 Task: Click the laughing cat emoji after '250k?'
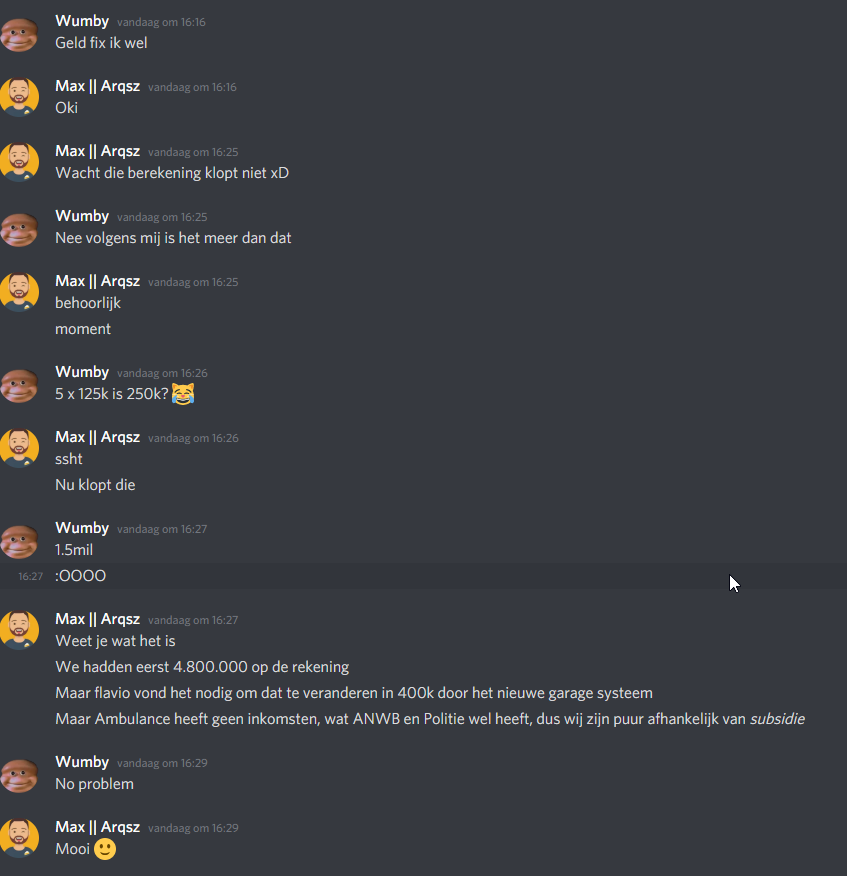click(183, 394)
